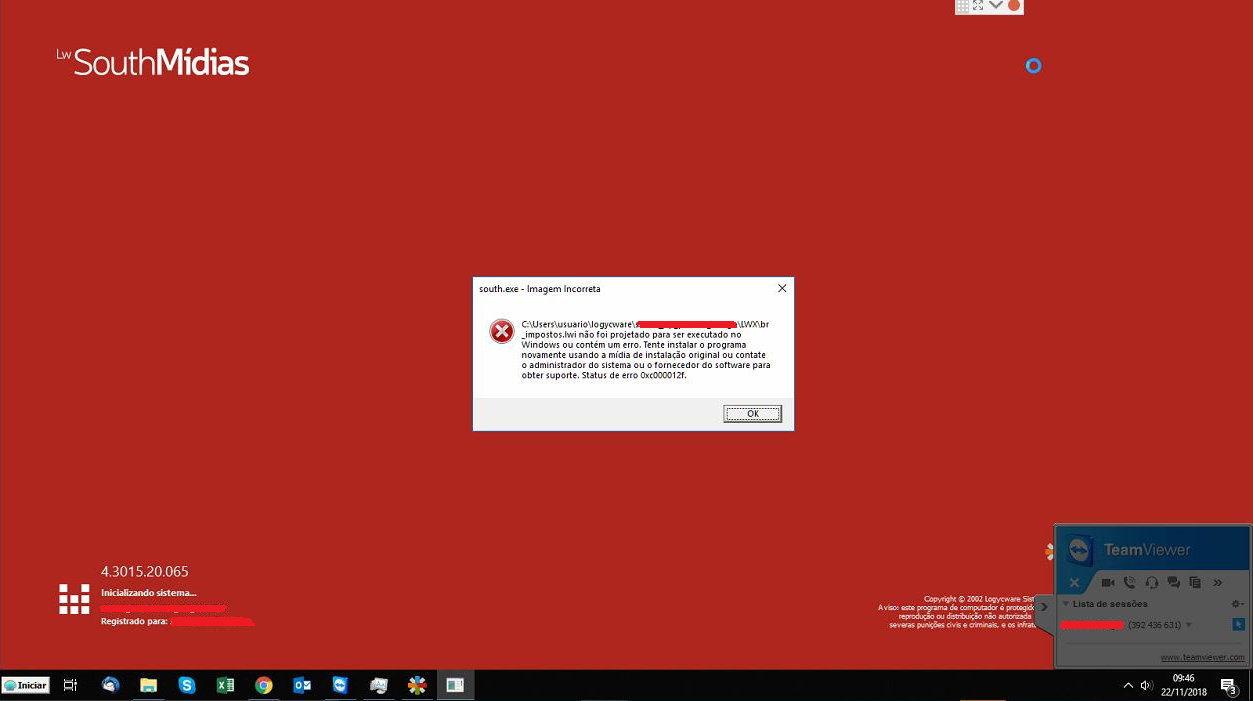The width and height of the screenshot is (1253, 701).
Task: Toggle remote control cursor button for session
Action: click(x=1238, y=625)
